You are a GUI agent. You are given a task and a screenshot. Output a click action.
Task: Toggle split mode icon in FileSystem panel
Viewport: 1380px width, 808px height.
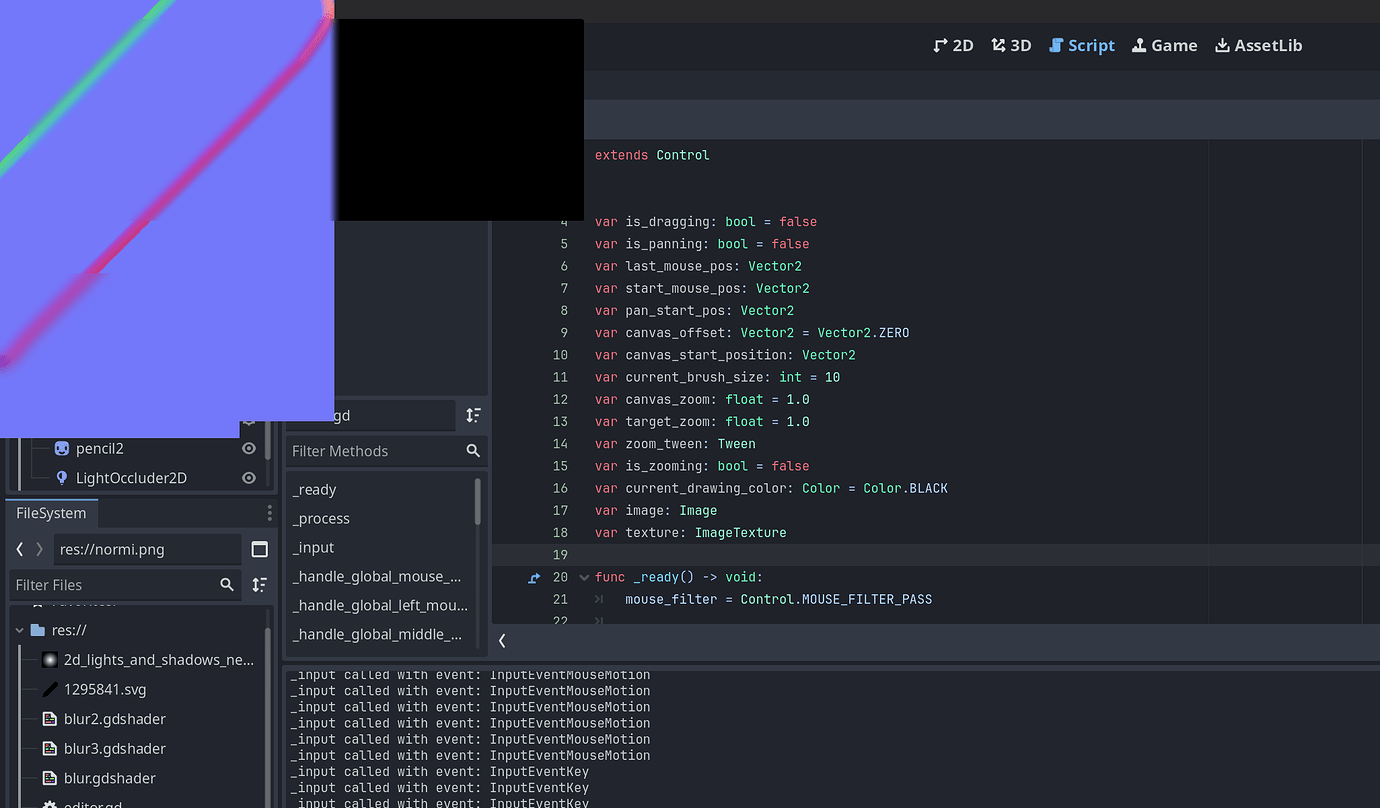[x=258, y=549]
